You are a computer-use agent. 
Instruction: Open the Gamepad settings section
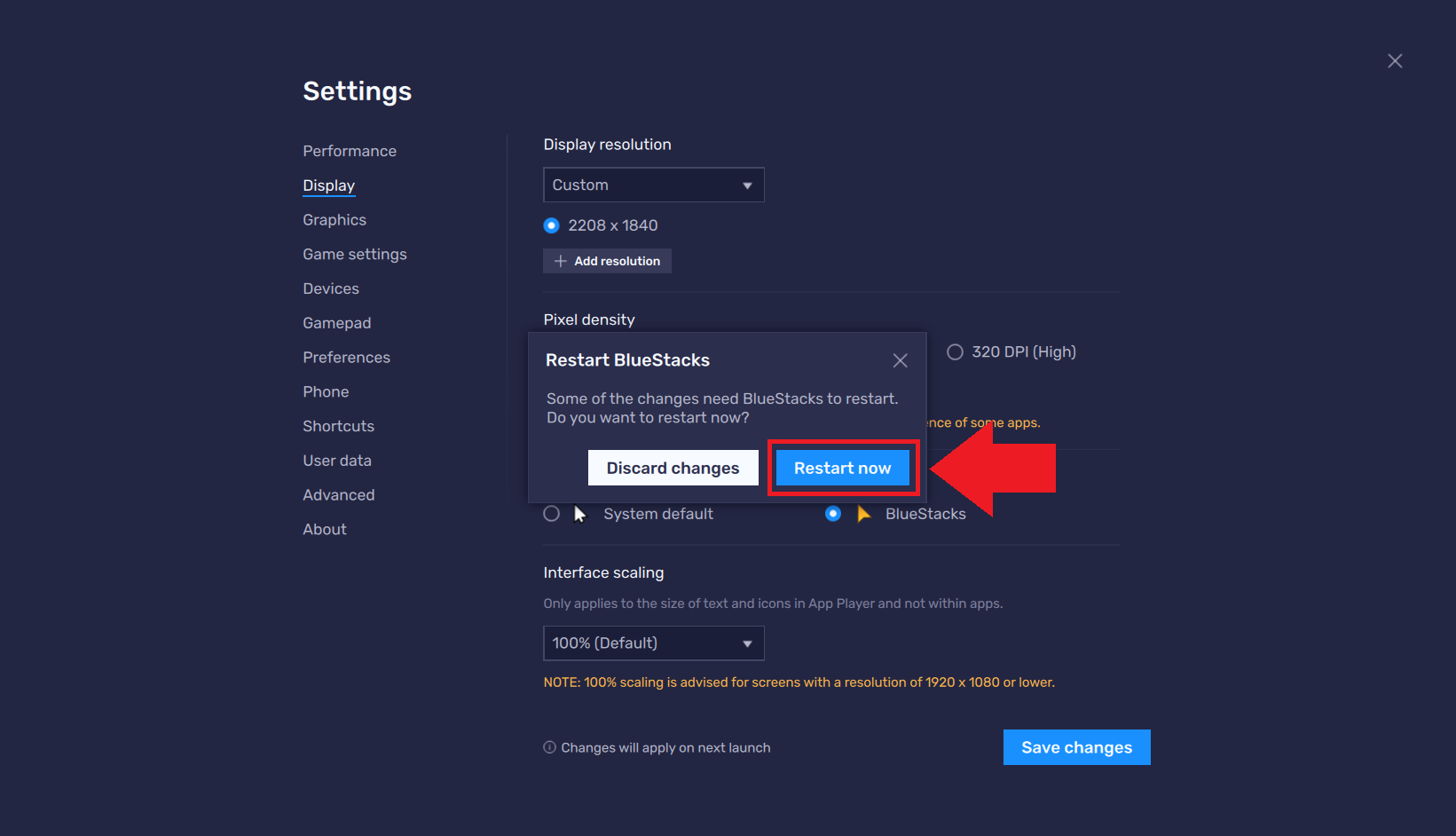tap(337, 322)
